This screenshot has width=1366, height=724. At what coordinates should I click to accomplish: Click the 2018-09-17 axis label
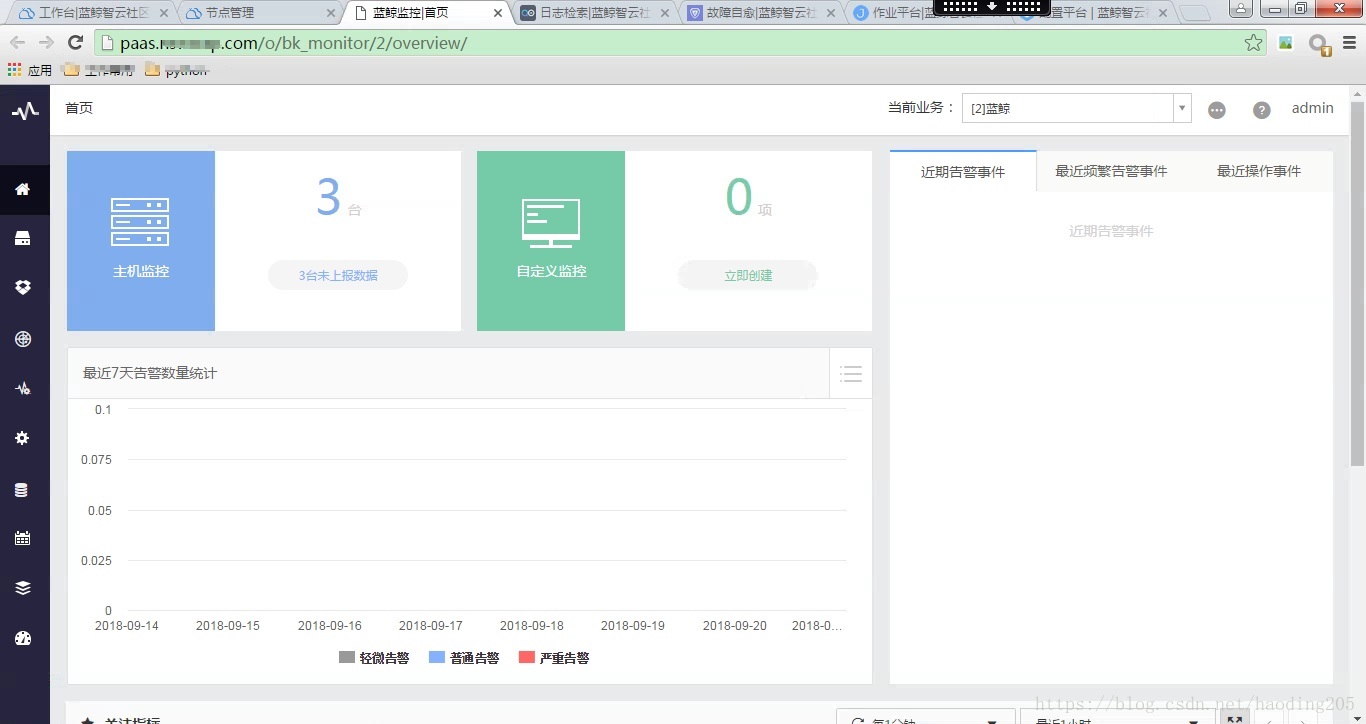pyautogui.click(x=431, y=626)
